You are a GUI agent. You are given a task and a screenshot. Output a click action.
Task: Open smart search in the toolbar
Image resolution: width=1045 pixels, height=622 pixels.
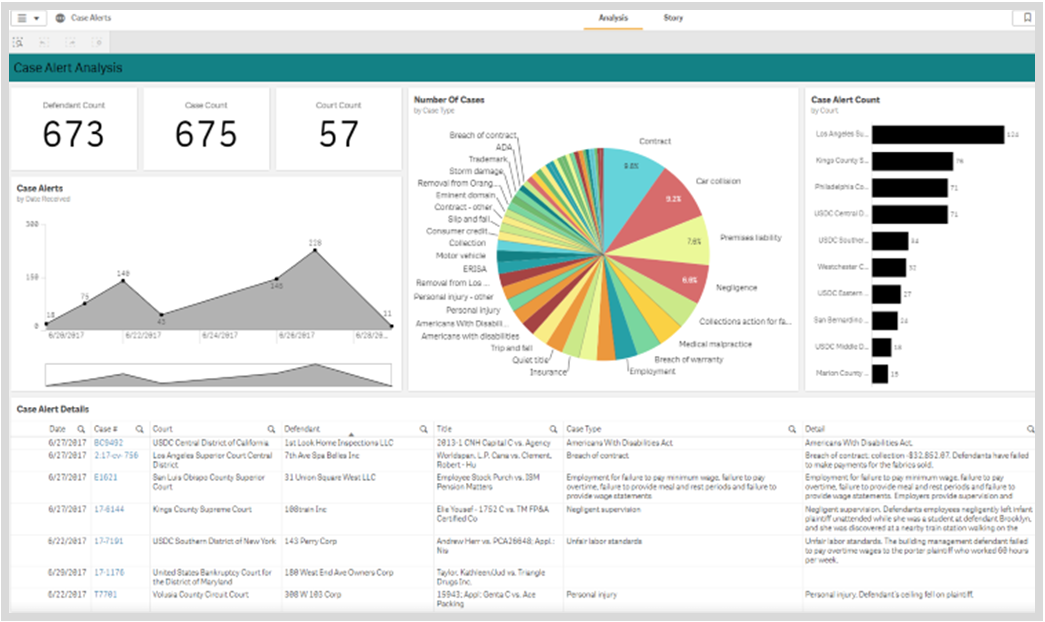[x=17, y=43]
